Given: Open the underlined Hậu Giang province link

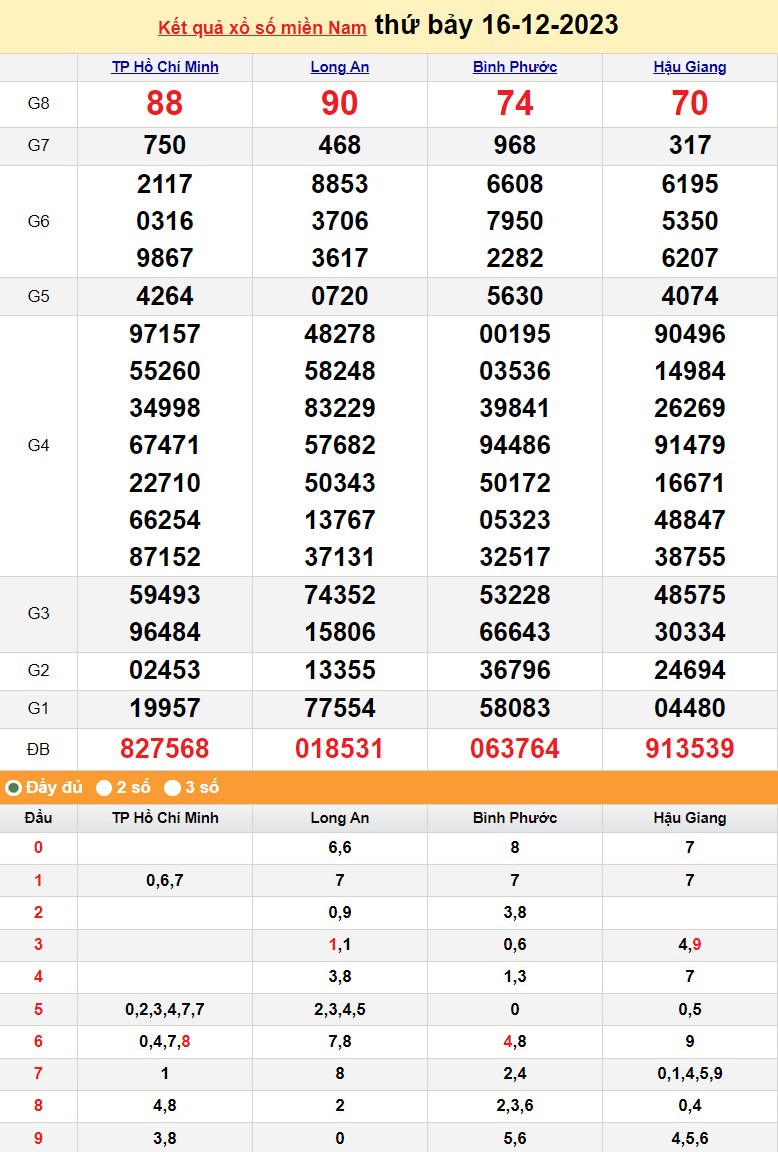Looking at the screenshot, I should pos(690,67).
